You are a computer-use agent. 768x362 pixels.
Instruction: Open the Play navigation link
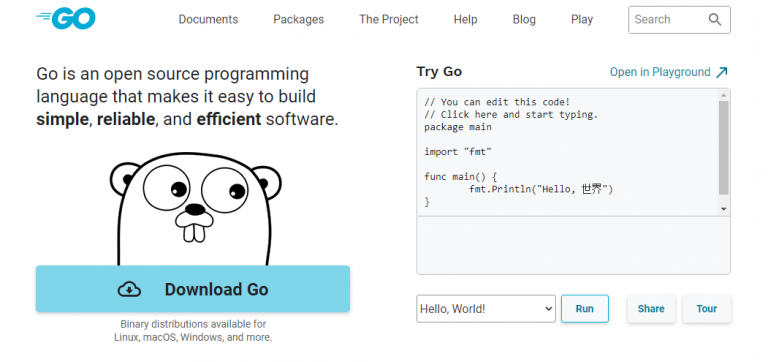(x=582, y=20)
